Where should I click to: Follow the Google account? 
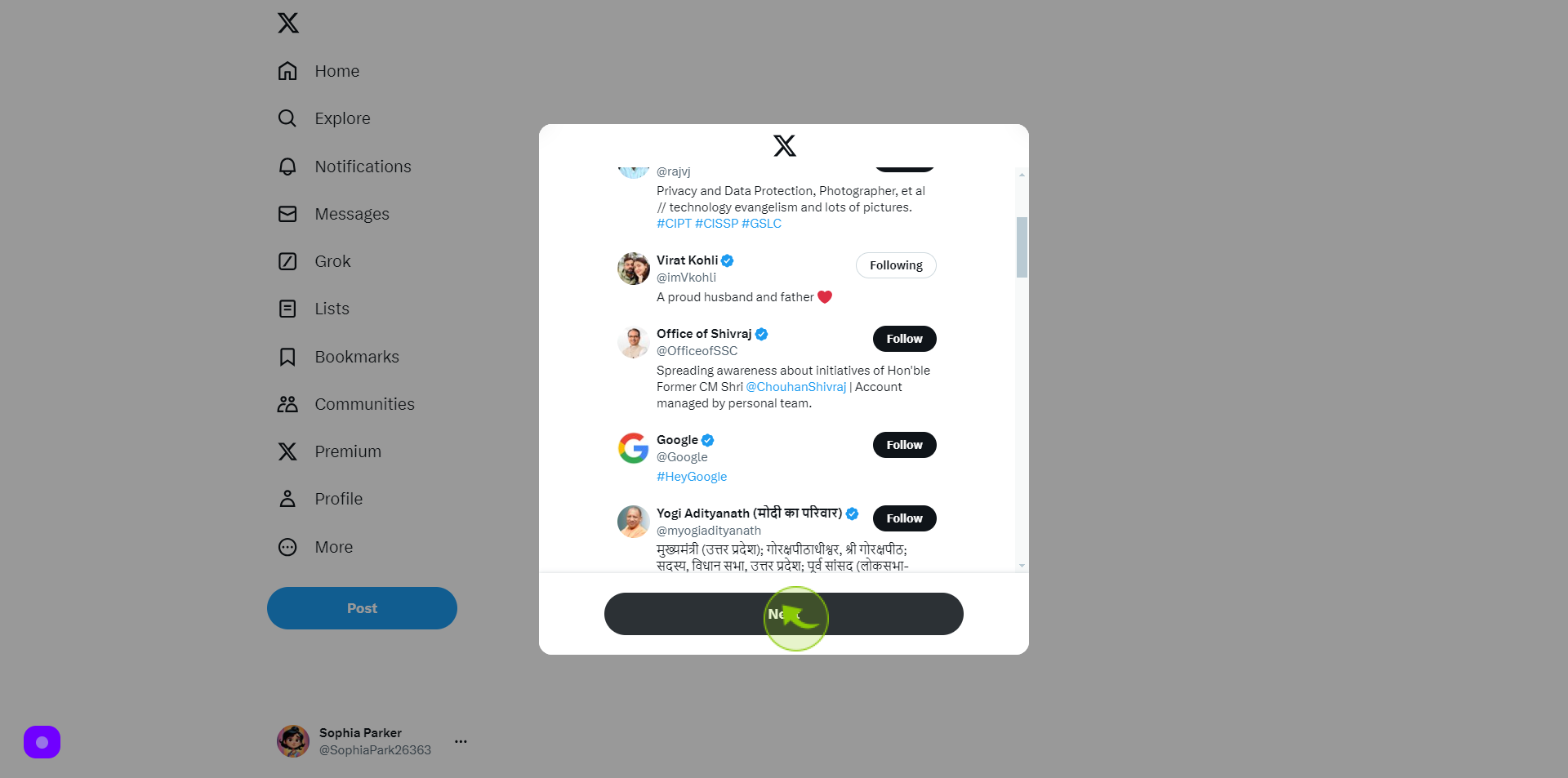[x=904, y=445]
